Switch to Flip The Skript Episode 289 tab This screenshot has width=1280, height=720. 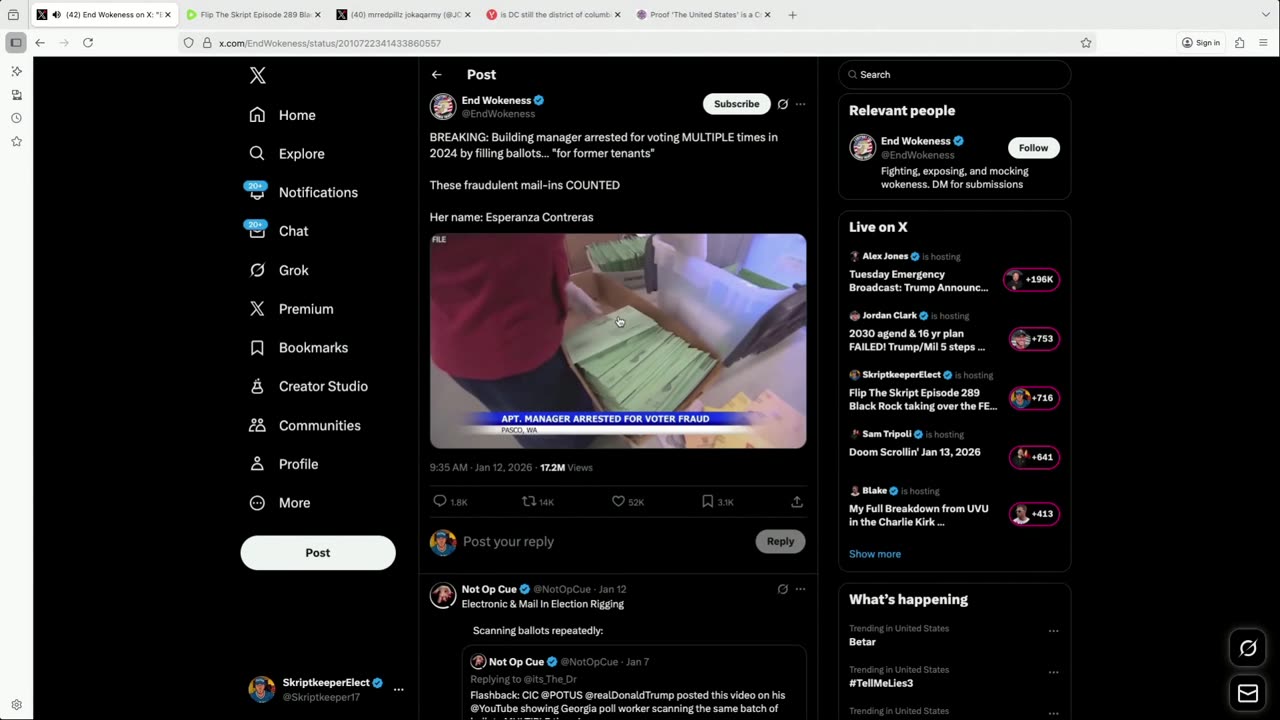pyautogui.click(x=254, y=15)
